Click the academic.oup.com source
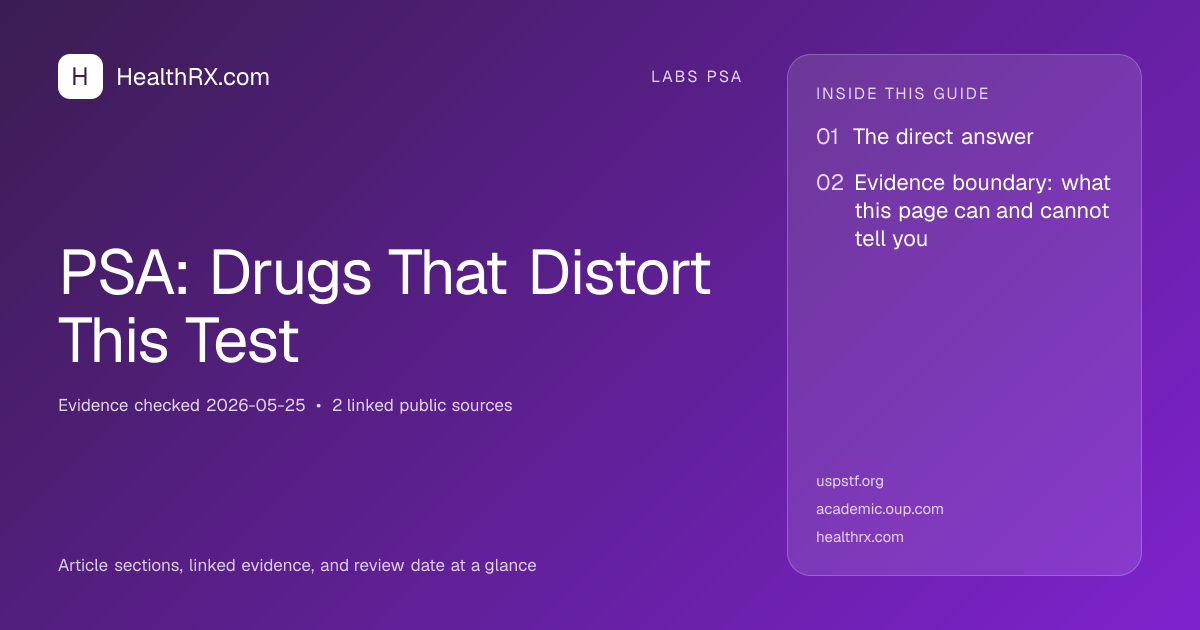 click(x=880, y=509)
